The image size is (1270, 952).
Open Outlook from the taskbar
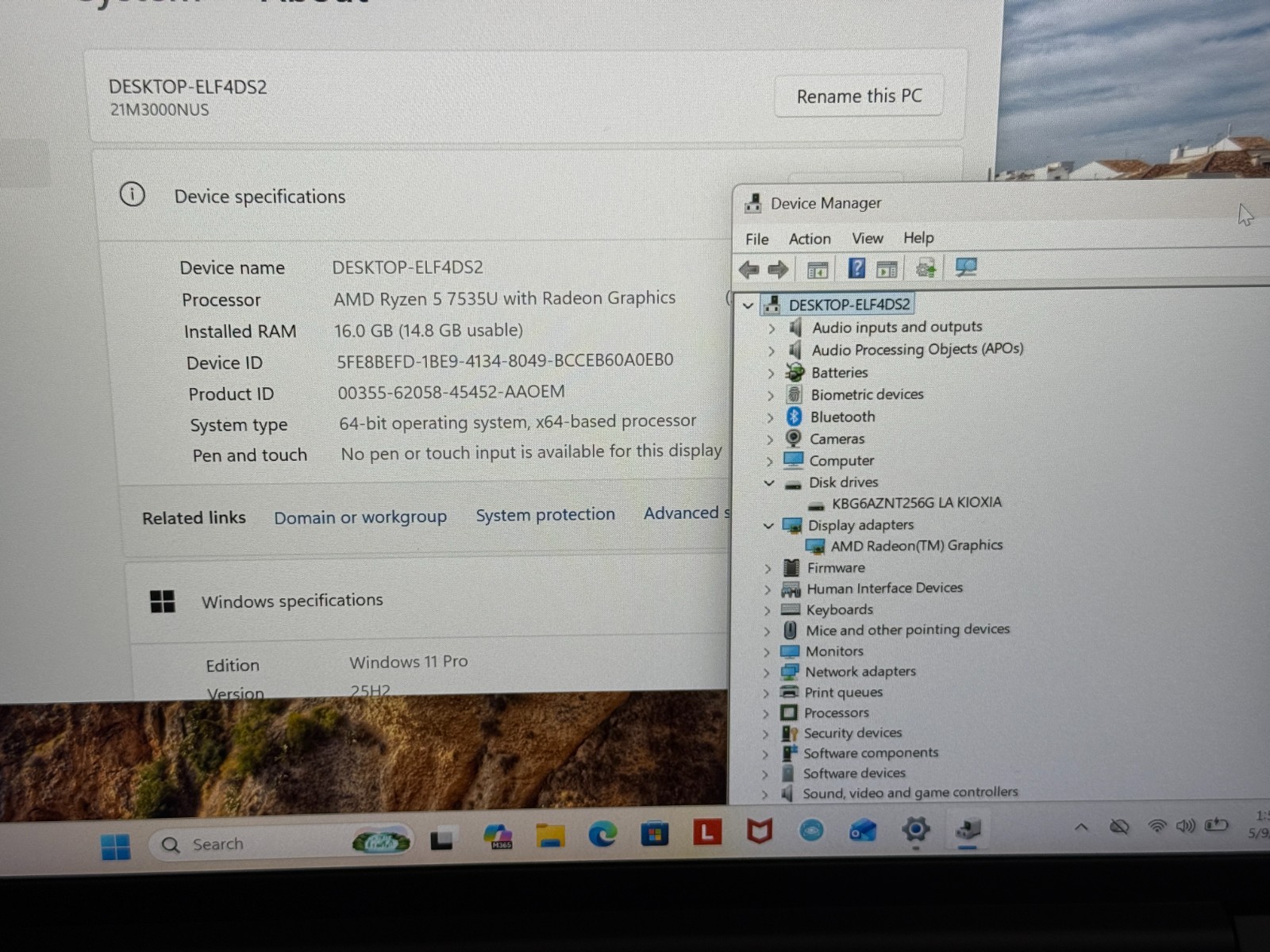coord(863,831)
